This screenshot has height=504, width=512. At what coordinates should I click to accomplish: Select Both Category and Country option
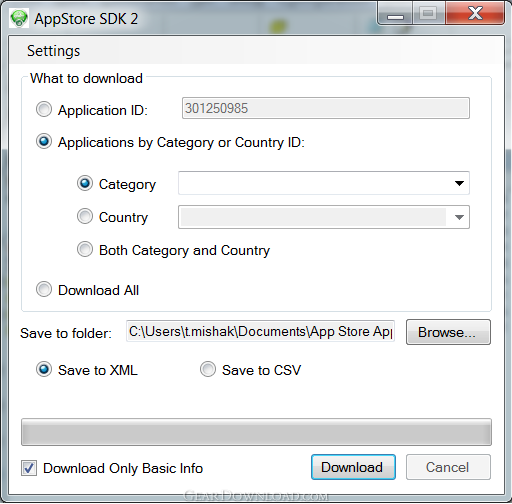pos(85,249)
